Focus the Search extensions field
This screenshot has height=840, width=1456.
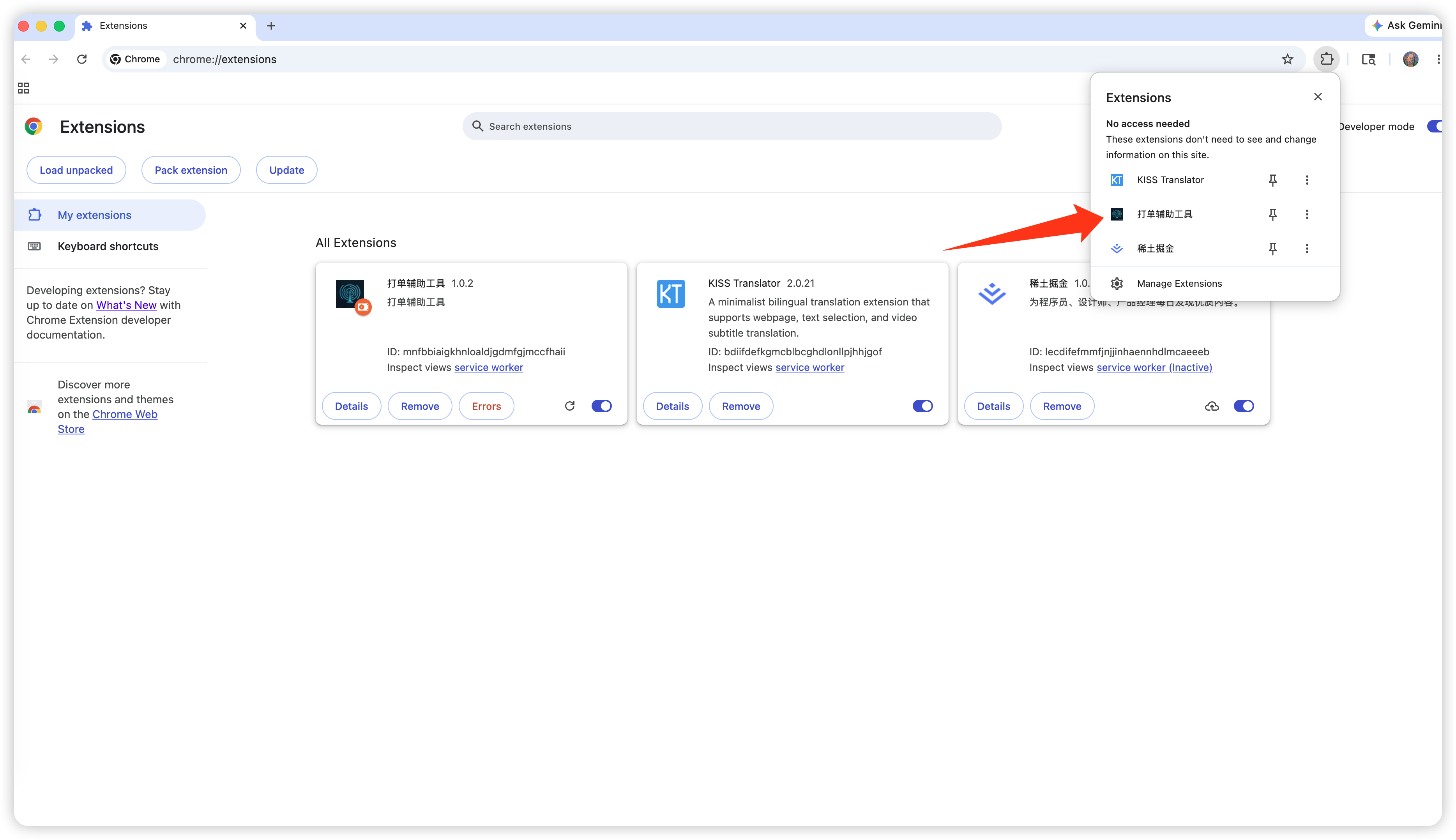tap(732, 126)
